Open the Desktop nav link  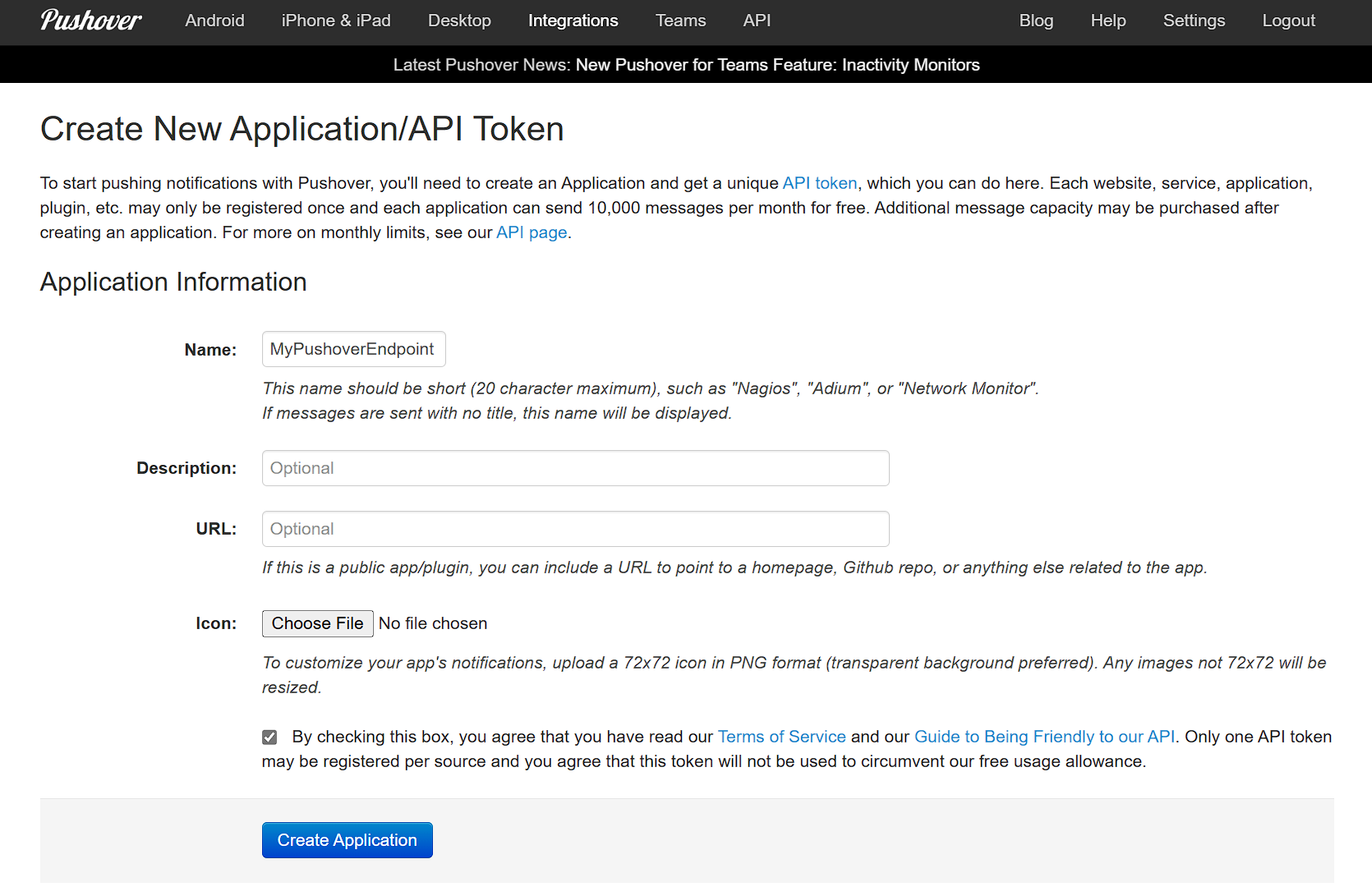459,21
